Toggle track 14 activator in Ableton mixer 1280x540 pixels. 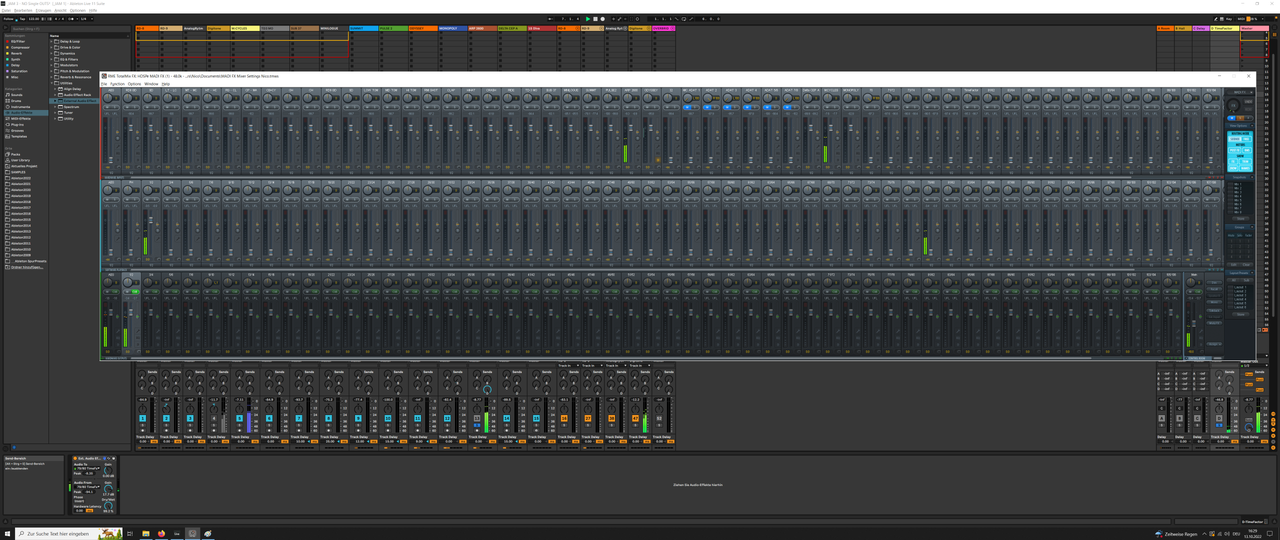pos(507,418)
